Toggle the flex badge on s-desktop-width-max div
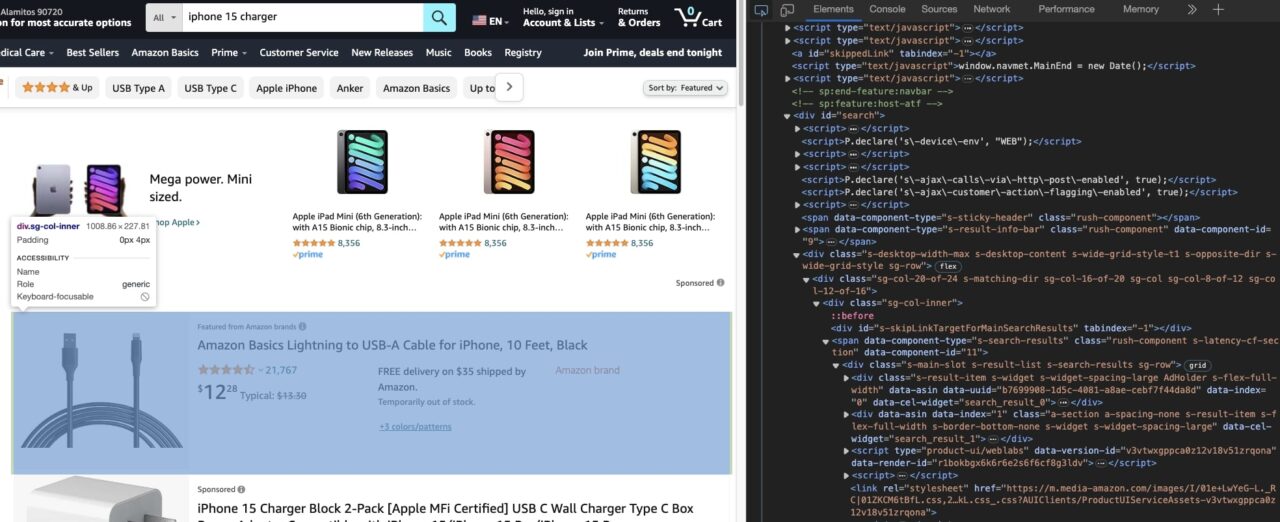The height and width of the screenshot is (522, 1280). [948, 266]
